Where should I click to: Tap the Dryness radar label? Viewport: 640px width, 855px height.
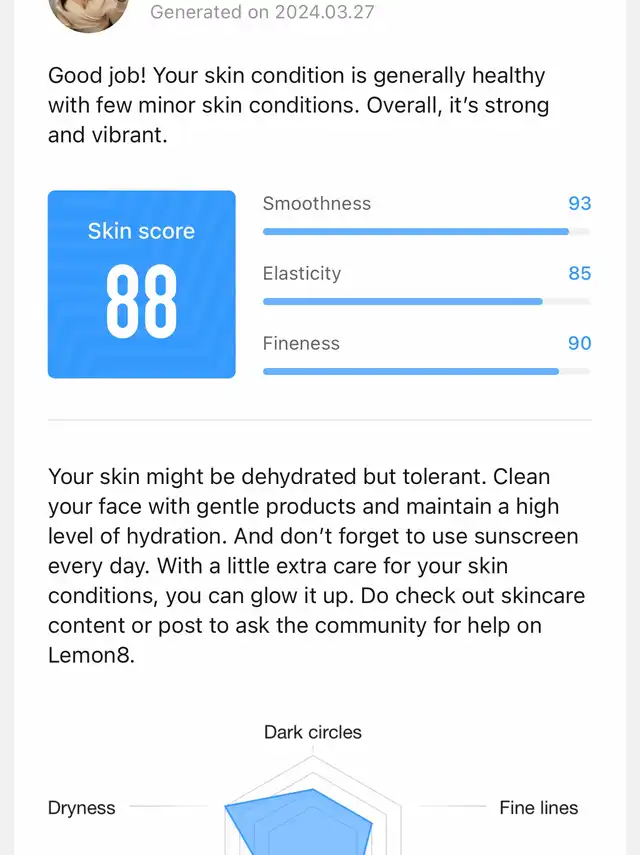pyautogui.click(x=82, y=808)
